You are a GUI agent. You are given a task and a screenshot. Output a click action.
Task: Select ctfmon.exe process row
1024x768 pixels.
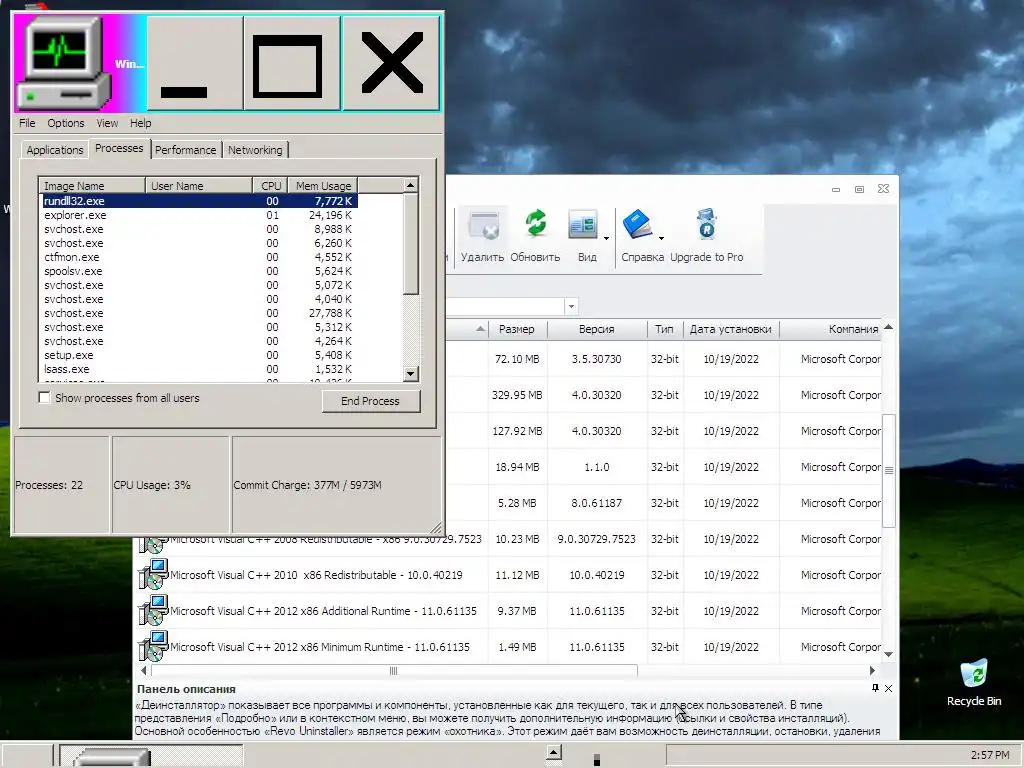199,257
